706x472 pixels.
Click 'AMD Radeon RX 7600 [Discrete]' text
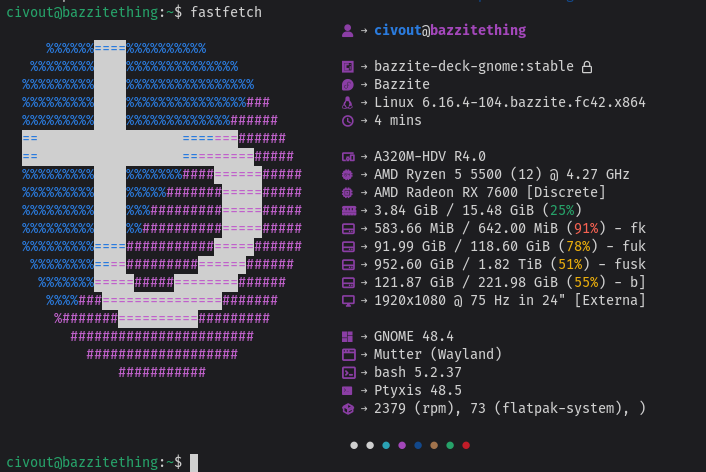tap(490, 192)
